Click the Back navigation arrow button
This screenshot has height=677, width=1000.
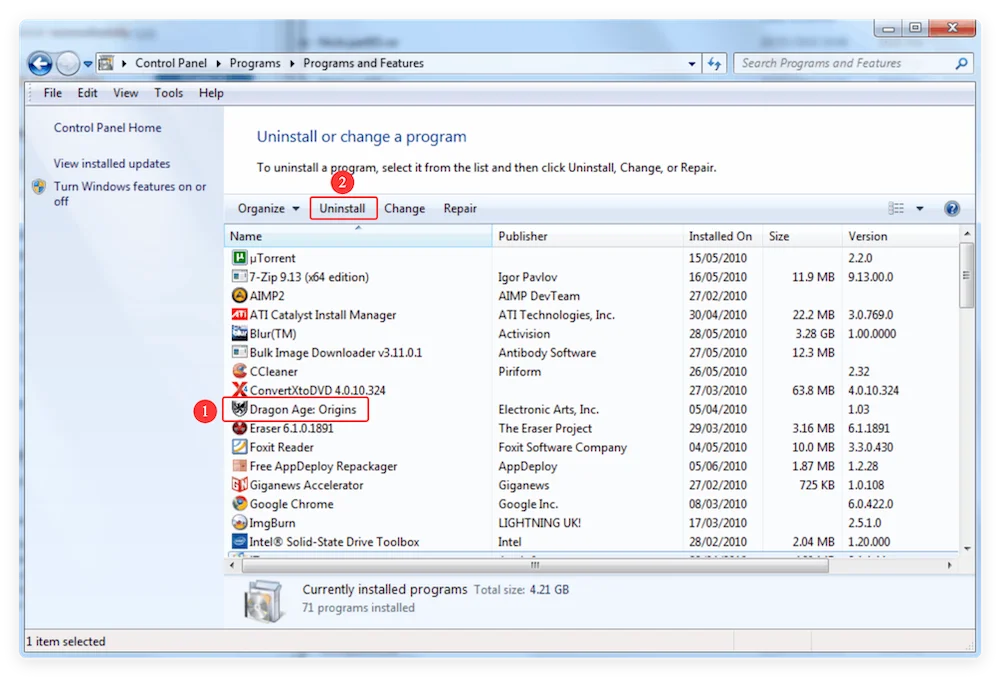pos(40,63)
